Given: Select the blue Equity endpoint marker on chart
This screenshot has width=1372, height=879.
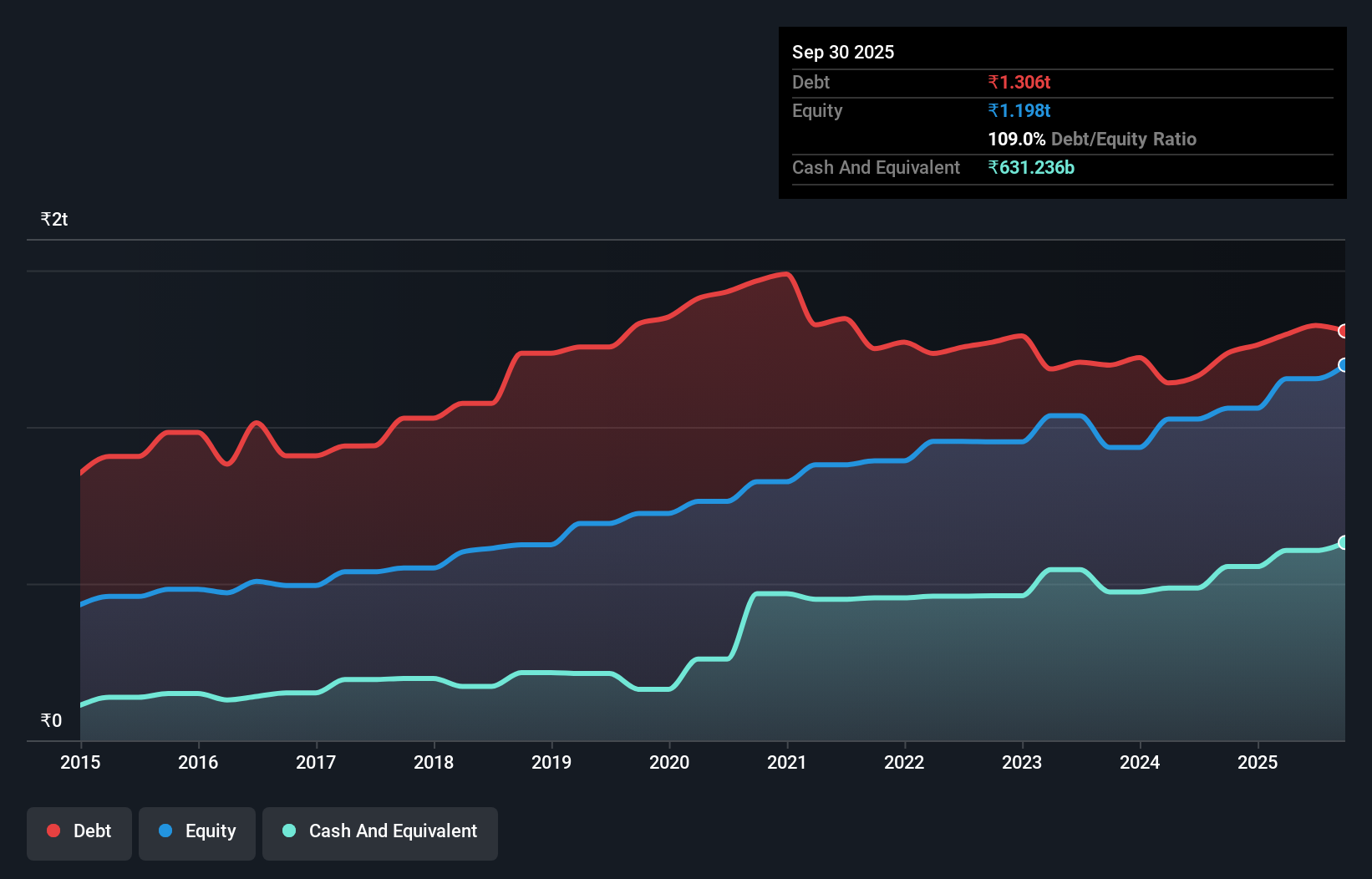Looking at the screenshot, I should 1344,365.
